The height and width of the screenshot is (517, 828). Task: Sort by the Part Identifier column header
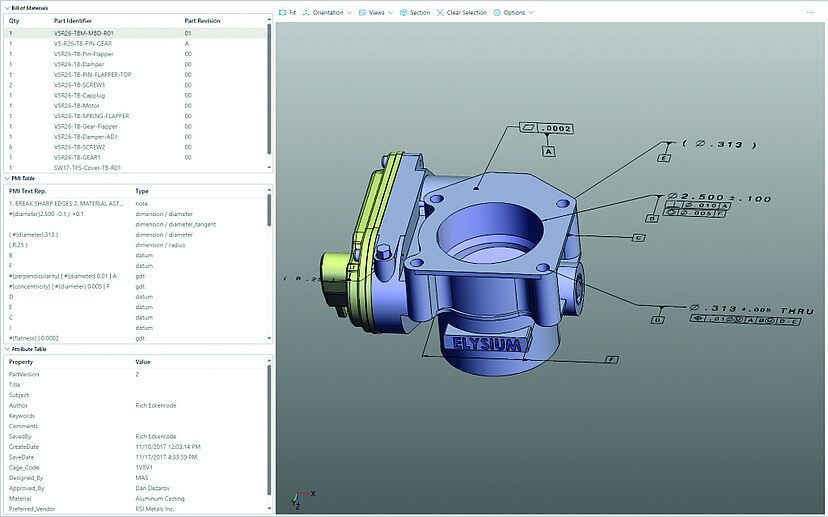click(x=73, y=21)
